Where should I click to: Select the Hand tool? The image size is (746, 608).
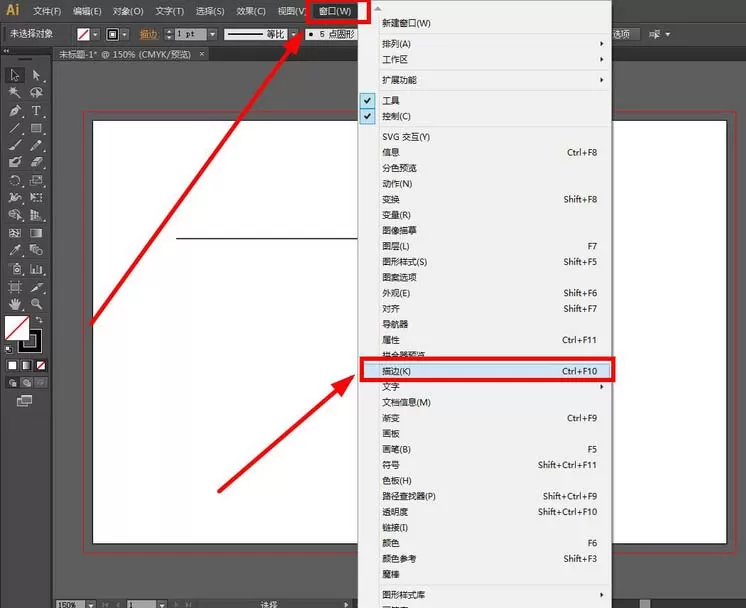15,304
